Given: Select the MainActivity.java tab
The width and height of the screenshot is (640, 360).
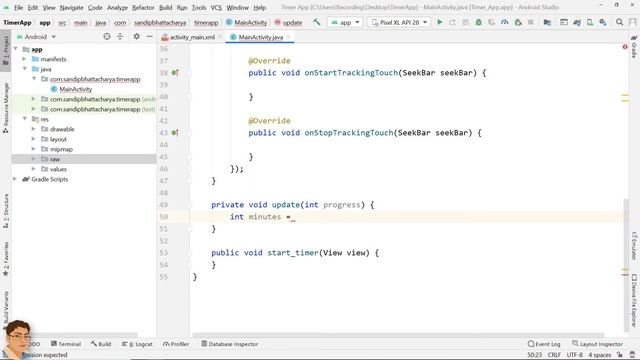Looking at the screenshot, I should click(260, 37).
